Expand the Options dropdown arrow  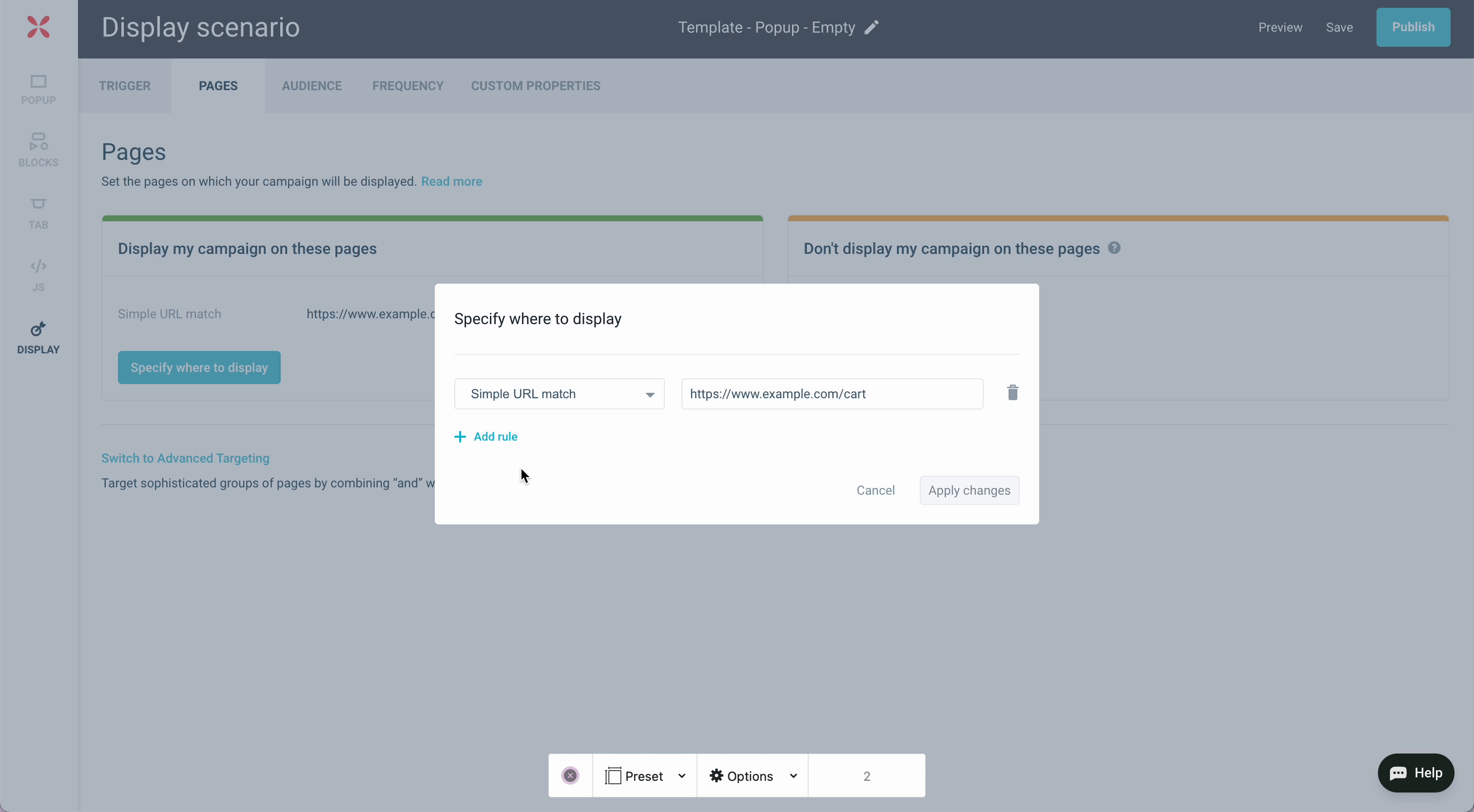793,776
